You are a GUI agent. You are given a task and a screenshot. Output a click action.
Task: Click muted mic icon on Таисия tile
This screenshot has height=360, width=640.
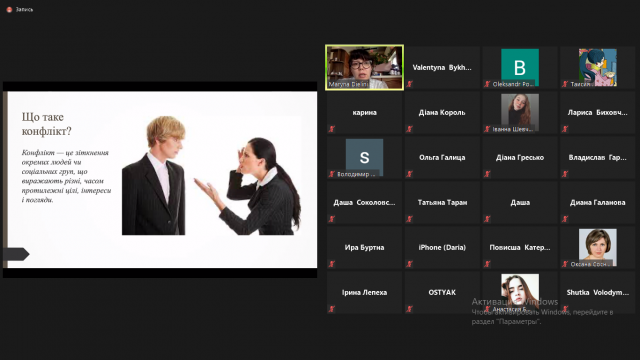pyautogui.click(x=565, y=84)
